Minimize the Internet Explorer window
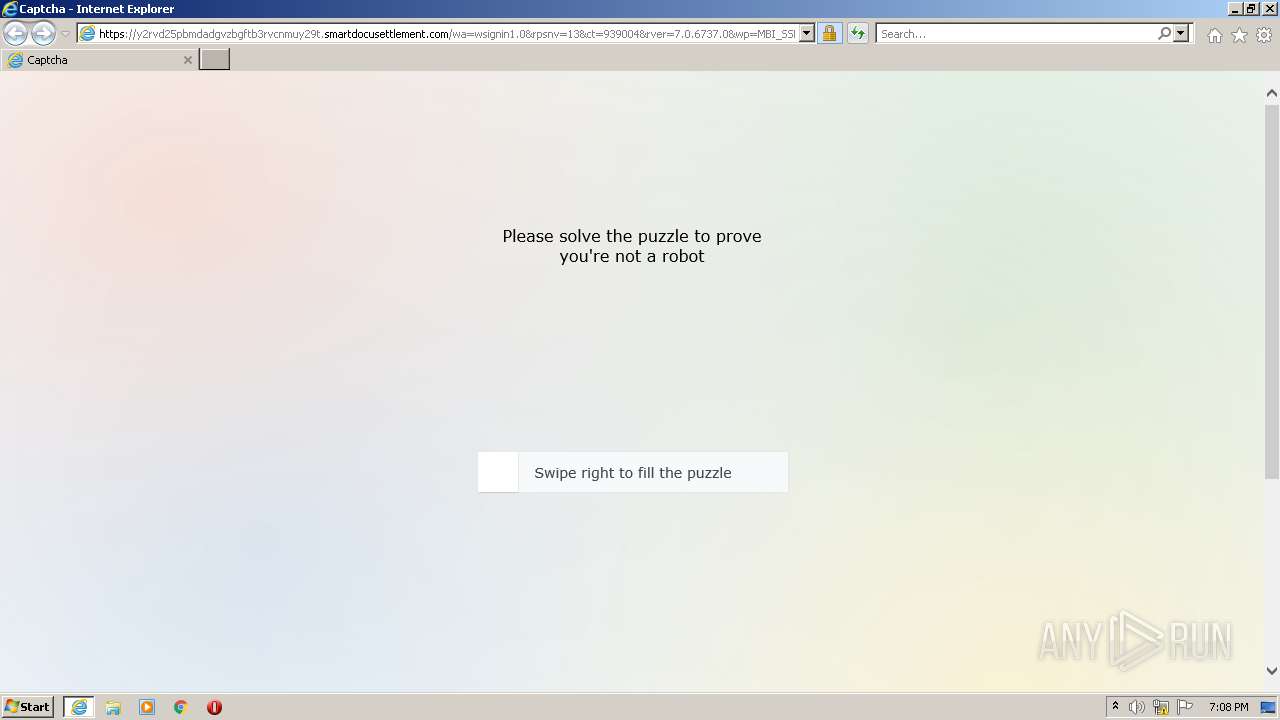This screenshot has height=720, width=1280. pos(1235,8)
